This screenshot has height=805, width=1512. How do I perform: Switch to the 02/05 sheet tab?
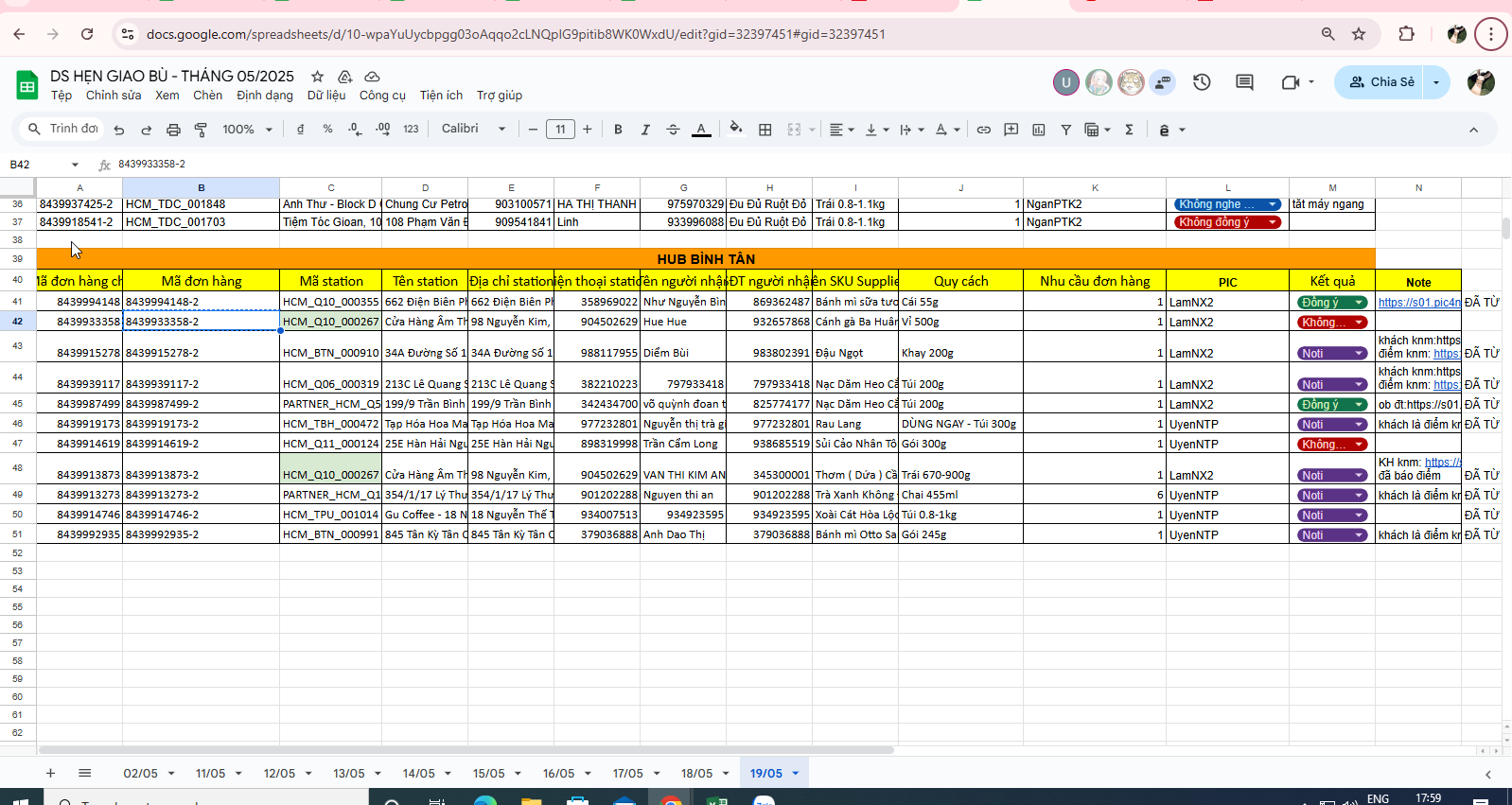click(140, 773)
